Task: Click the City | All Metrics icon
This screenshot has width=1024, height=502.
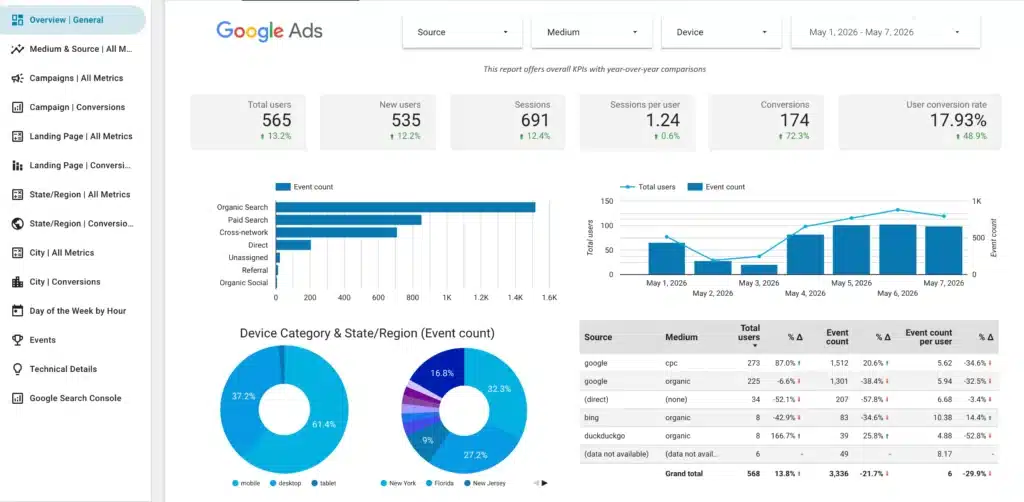Action: click(x=18, y=253)
